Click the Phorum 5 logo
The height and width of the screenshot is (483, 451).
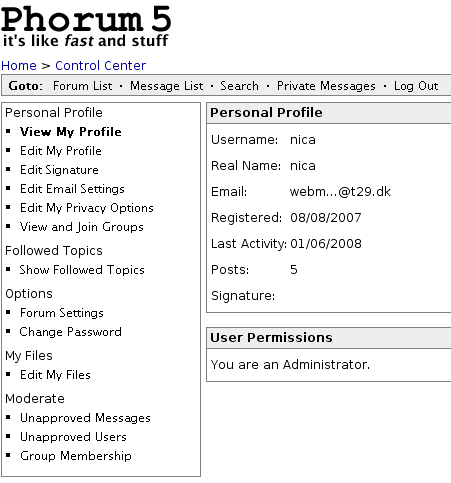click(86, 26)
